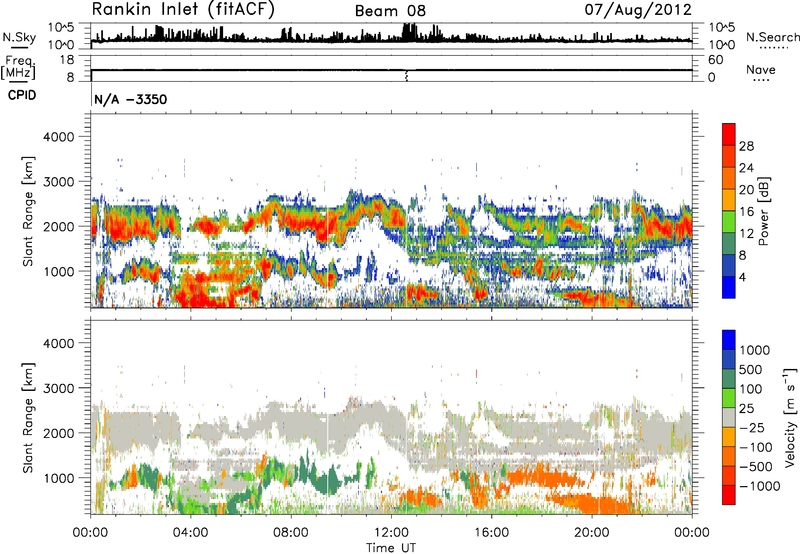
Task: Click the '18' frequency axis tick label
Action: pos(67,59)
